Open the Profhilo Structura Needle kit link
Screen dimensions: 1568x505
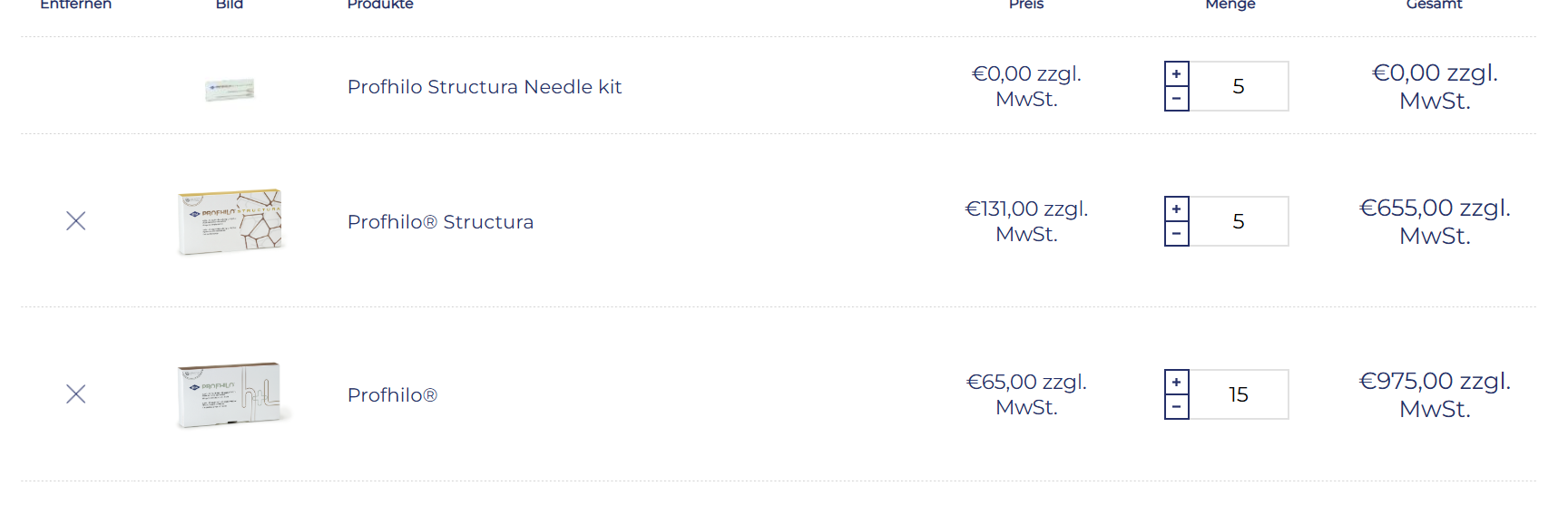(484, 87)
